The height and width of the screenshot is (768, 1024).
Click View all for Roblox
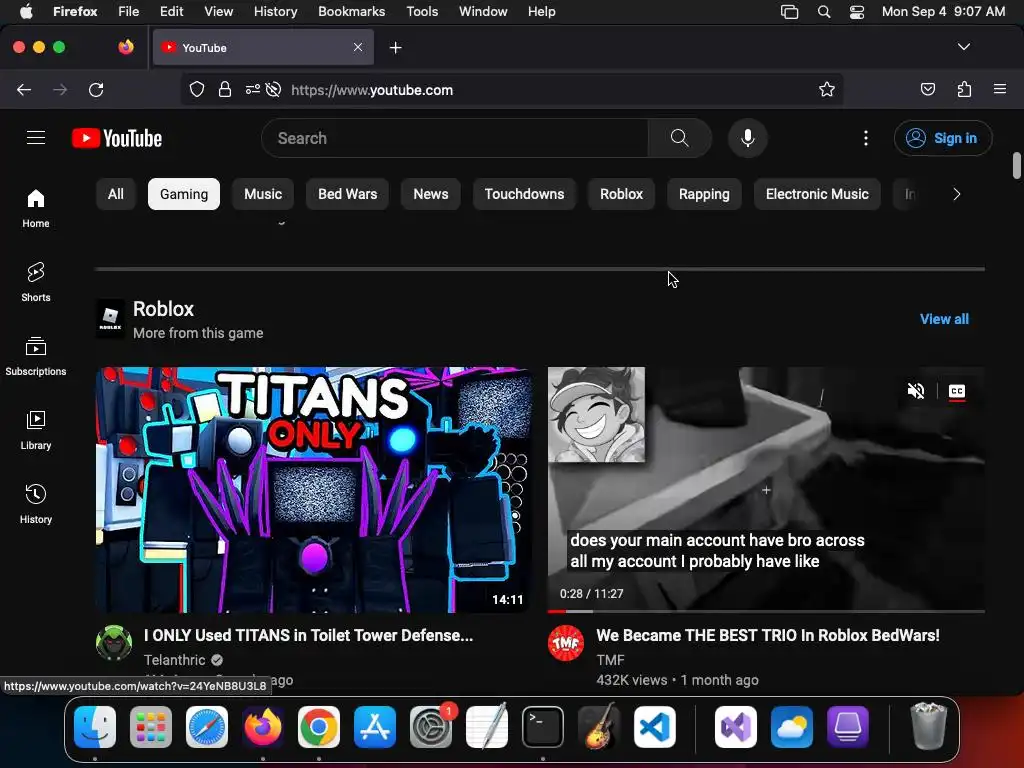click(944, 319)
